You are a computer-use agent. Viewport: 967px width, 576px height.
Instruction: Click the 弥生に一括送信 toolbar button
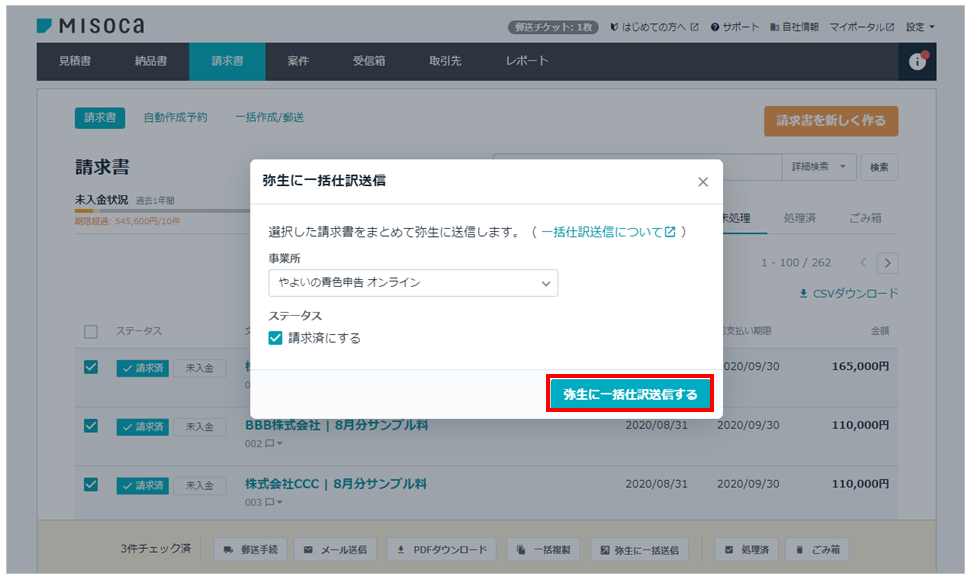(640, 549)
